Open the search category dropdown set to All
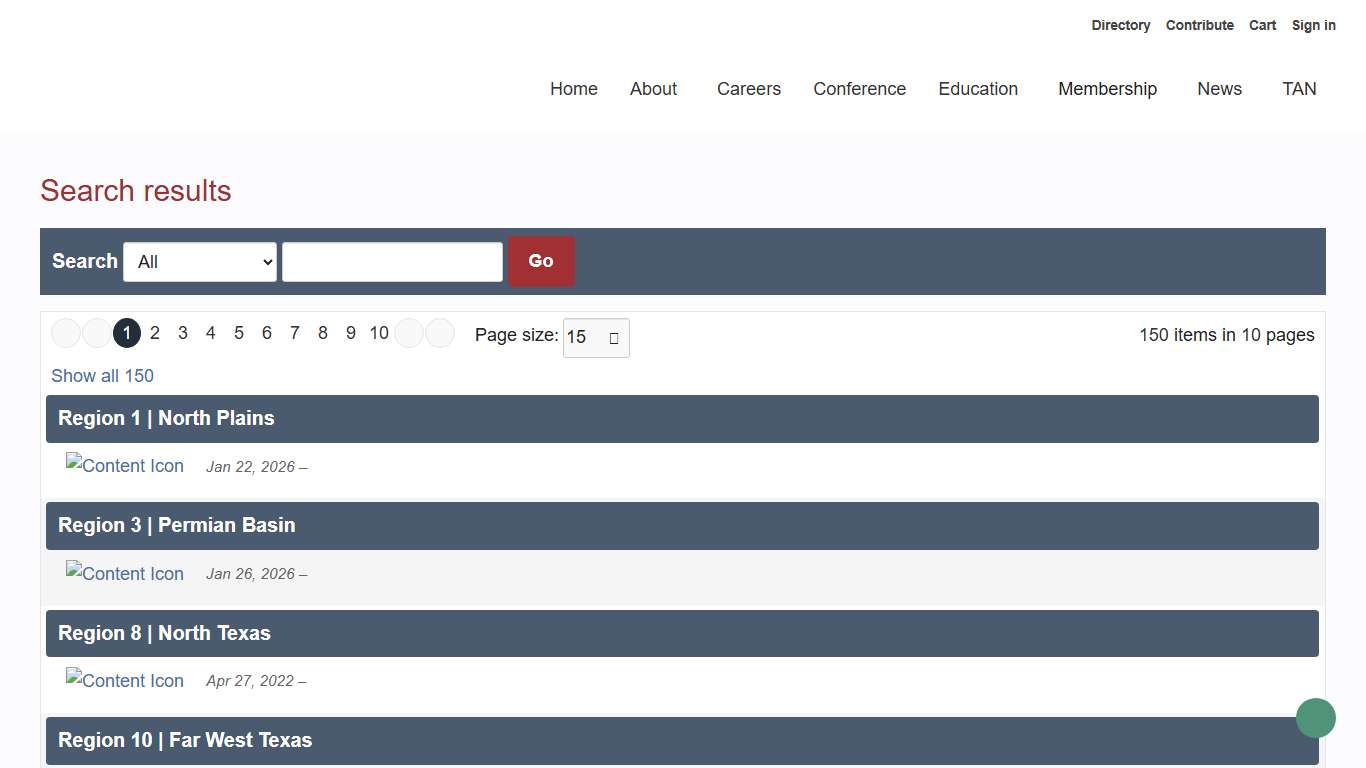This screenshot has width=1366, height=768. (x=200, y=262)
